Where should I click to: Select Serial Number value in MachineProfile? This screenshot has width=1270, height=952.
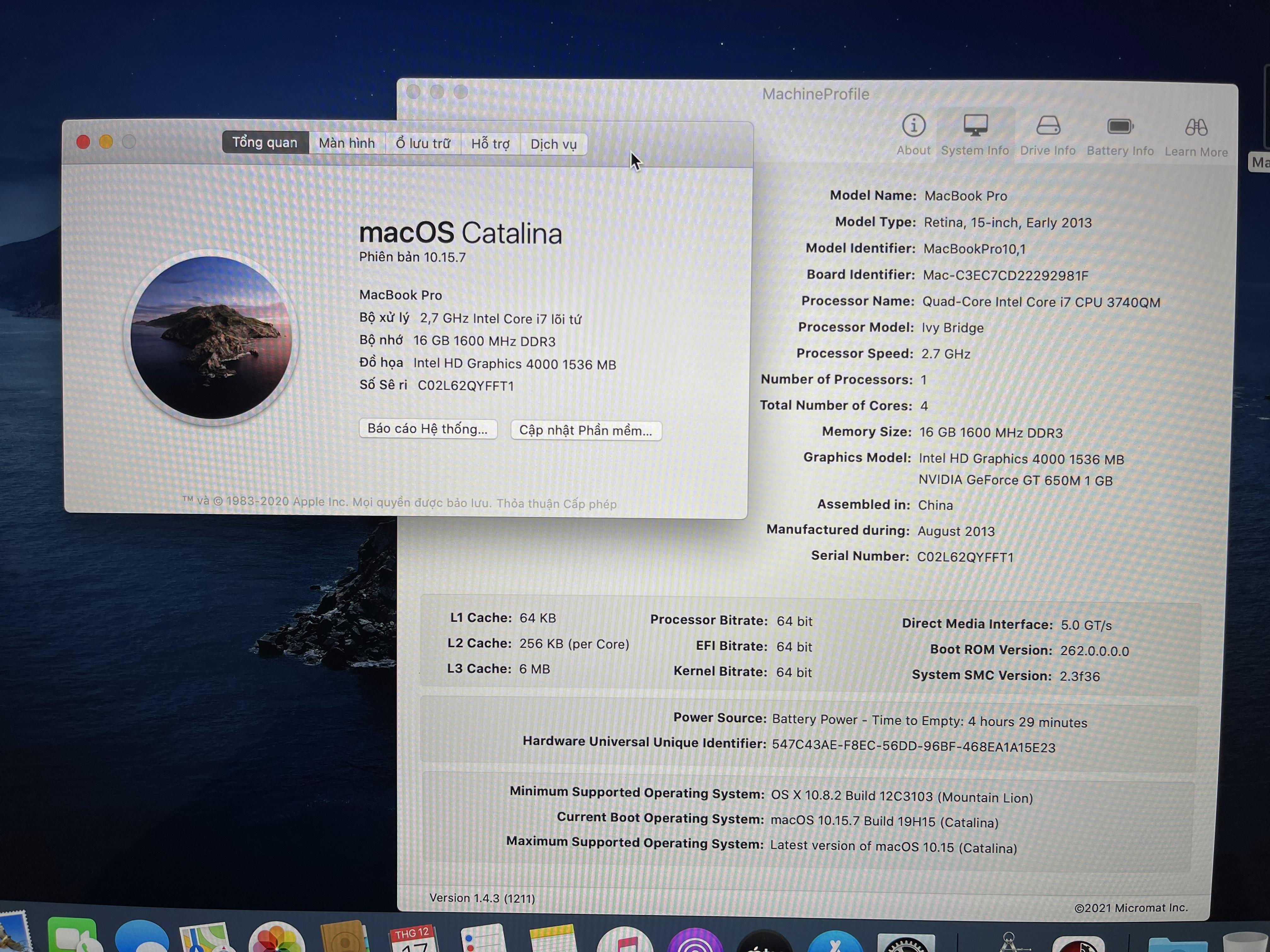pos(965,557)
